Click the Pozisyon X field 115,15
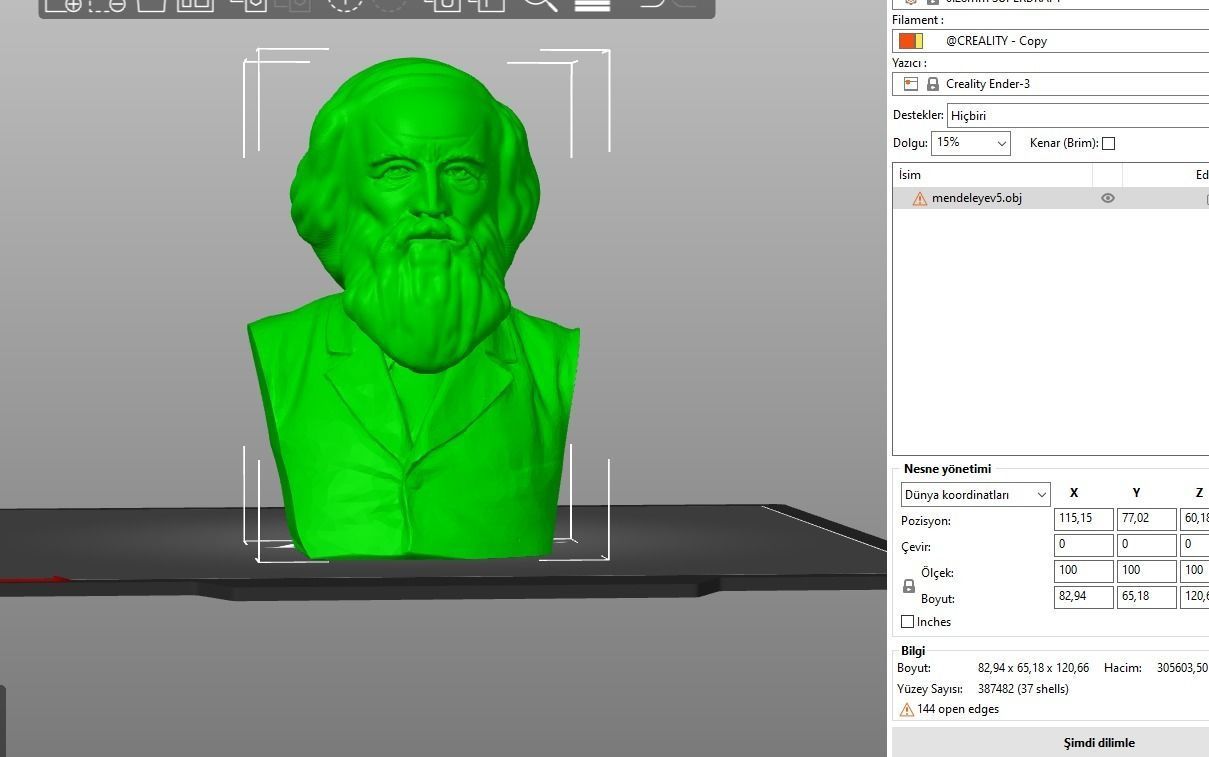 tap(1084, 519)
